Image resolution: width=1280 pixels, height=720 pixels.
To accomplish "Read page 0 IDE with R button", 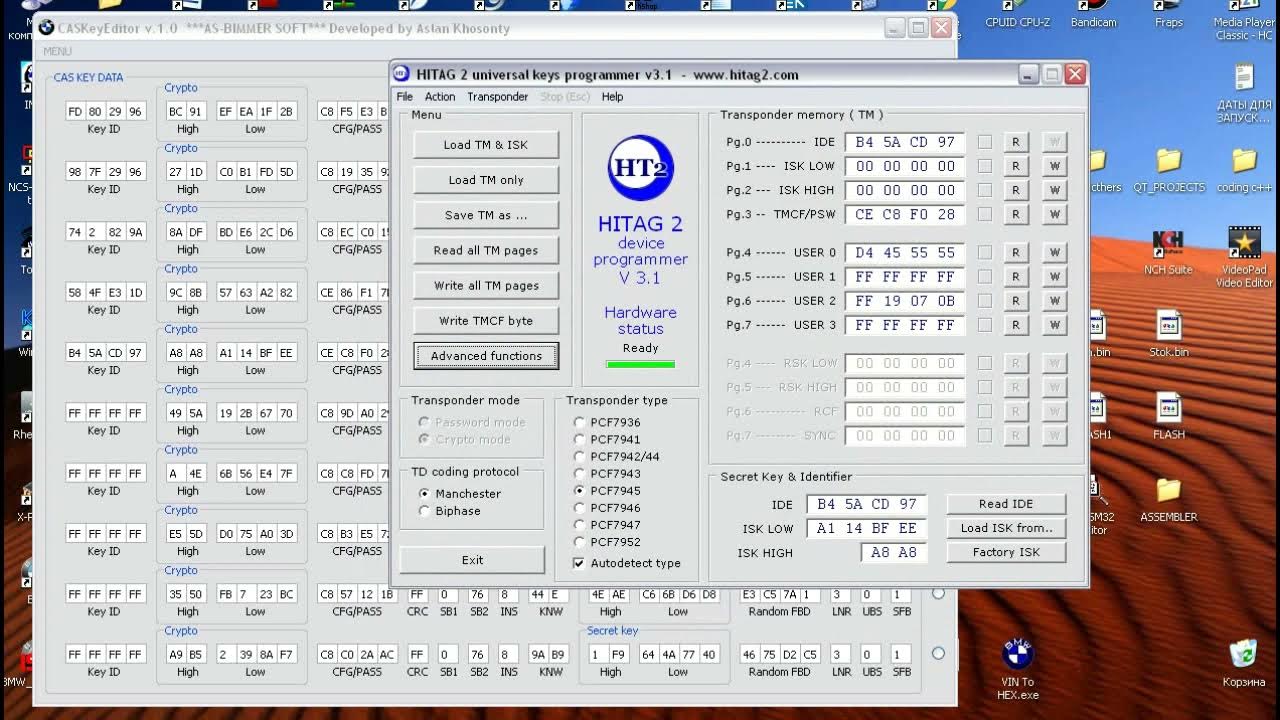I will 1015,142.
